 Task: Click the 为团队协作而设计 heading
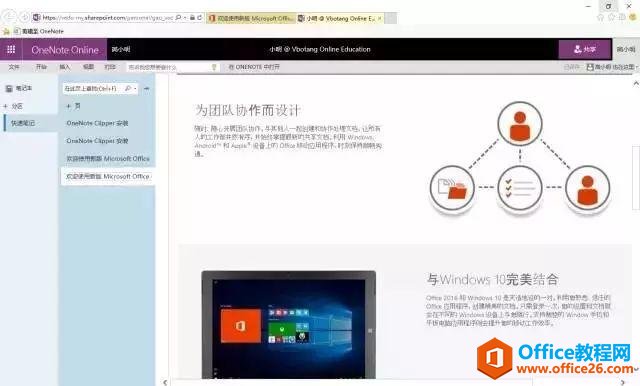point(248,110)
